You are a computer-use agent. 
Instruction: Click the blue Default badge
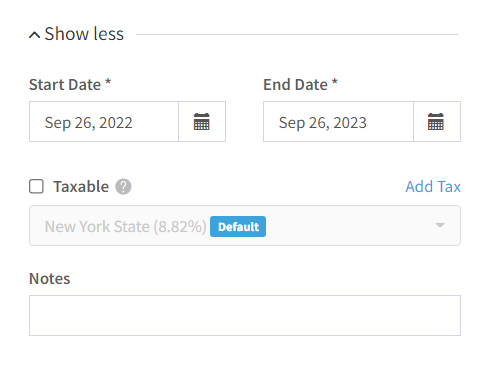pyautogui.click(x=238, y=227)
